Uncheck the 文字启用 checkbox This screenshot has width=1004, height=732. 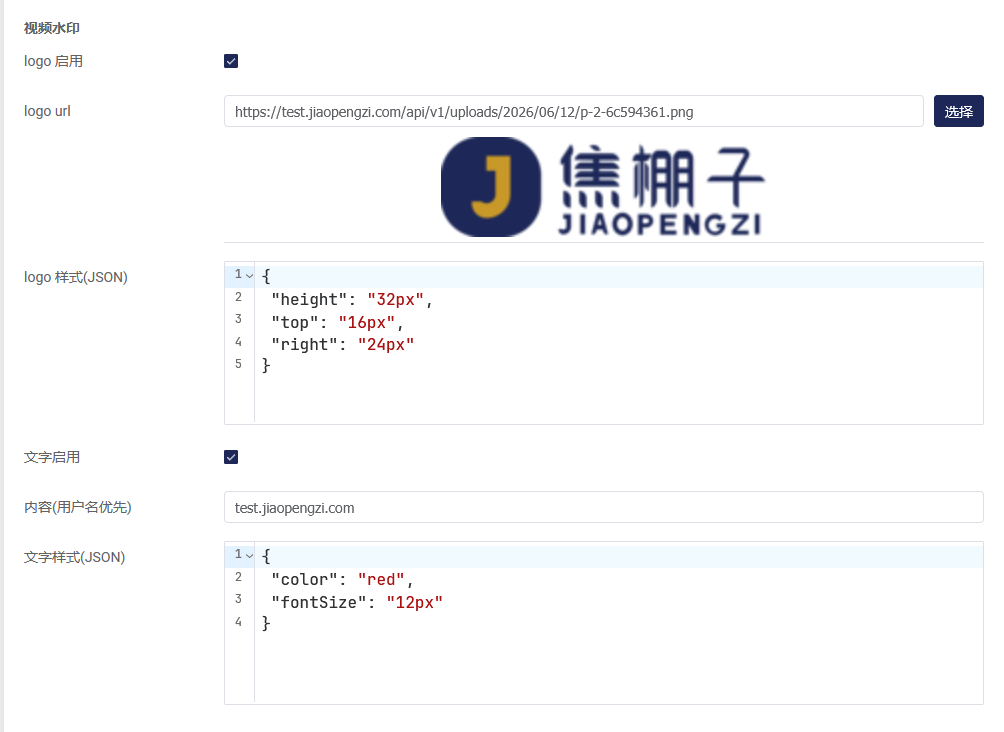(x=231, y=457)
